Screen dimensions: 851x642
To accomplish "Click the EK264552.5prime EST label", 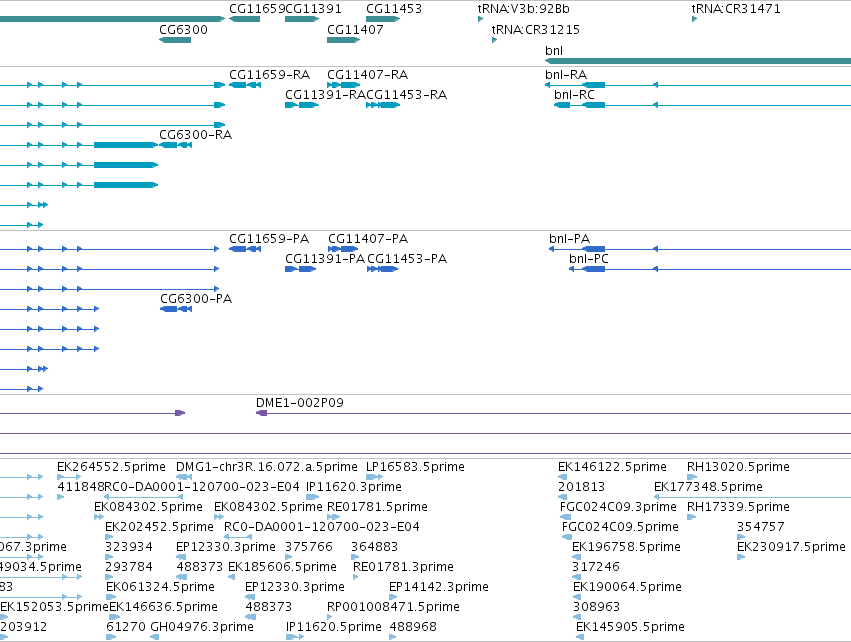I will click(x=111, y=467).
